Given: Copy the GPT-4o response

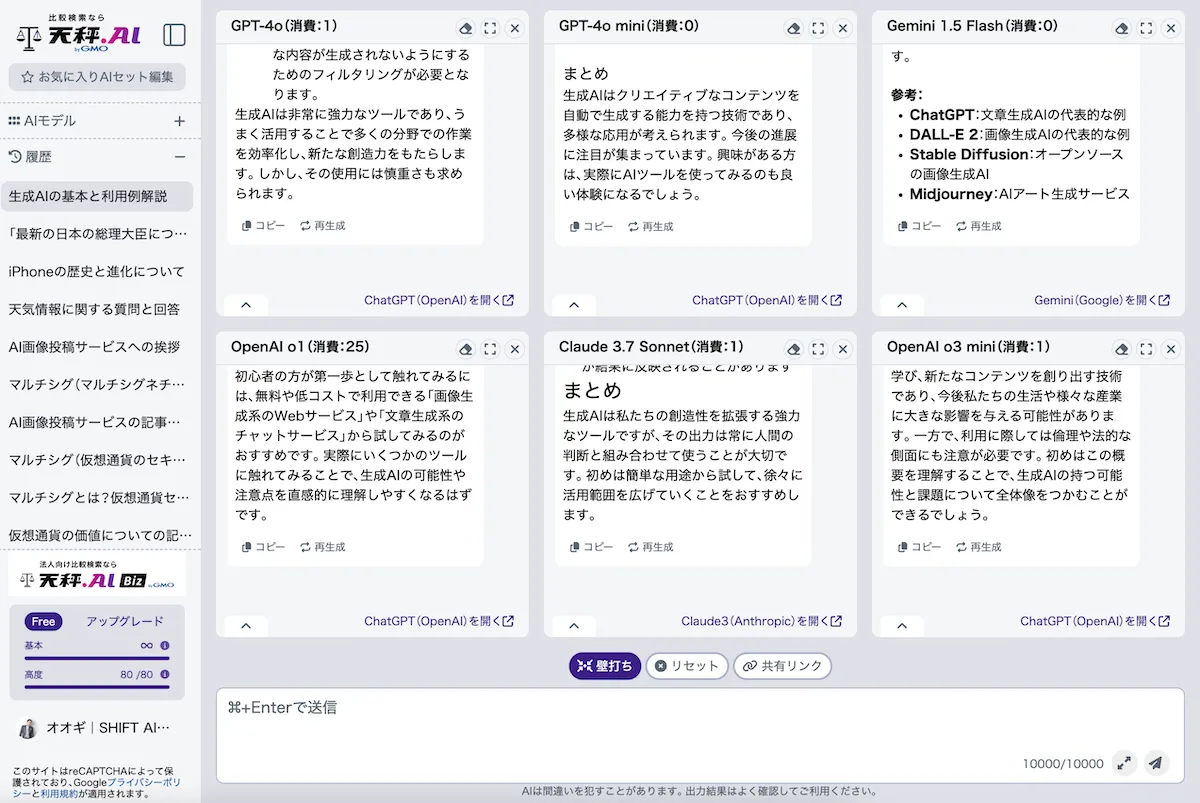Looking at the screenshot, I should (263, 226).
